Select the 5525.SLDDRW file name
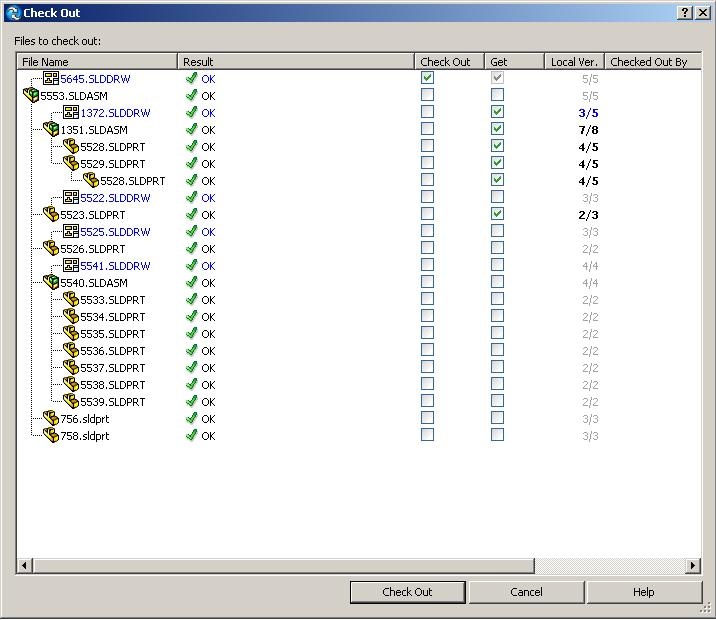 115,232
